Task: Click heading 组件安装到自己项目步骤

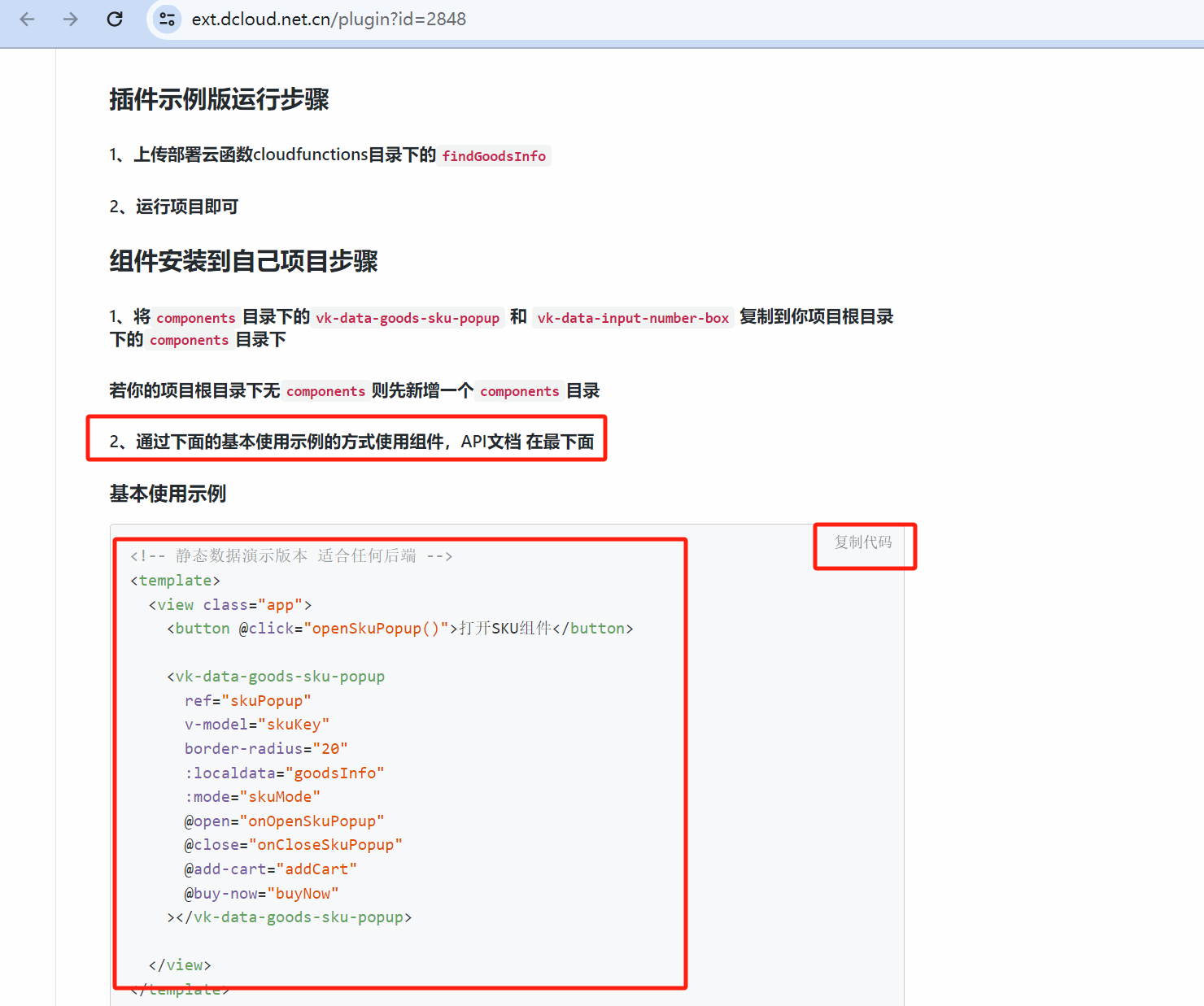Action: [243, 261]
